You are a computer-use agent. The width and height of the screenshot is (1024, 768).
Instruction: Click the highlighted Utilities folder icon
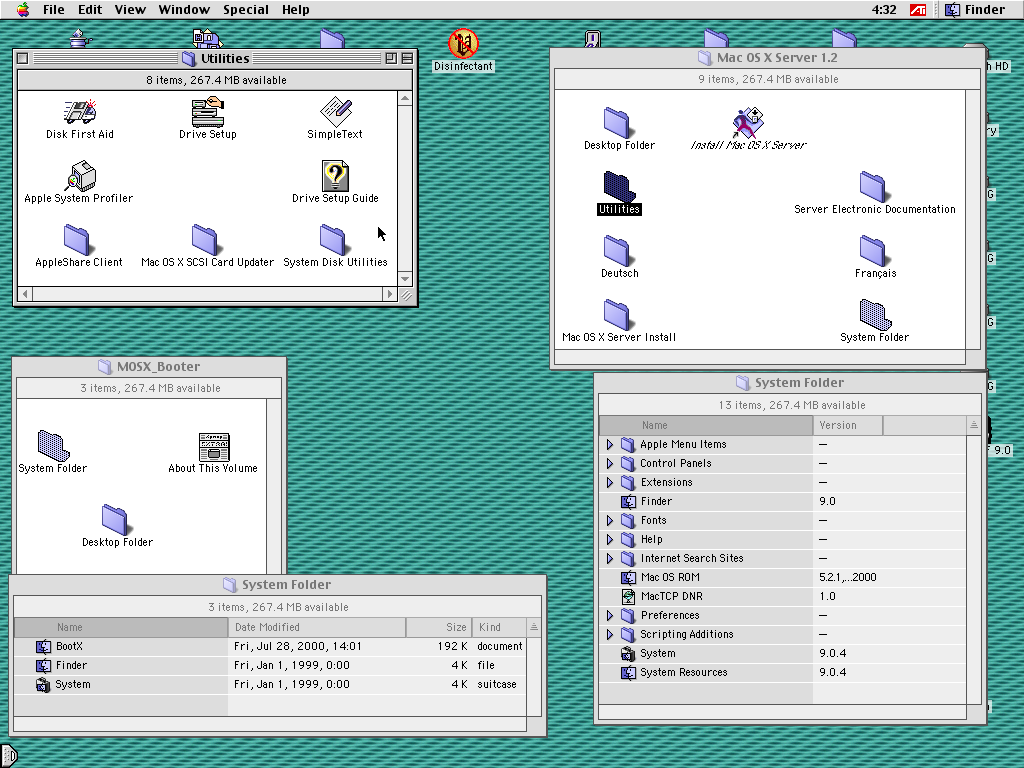tap(618, 187)
